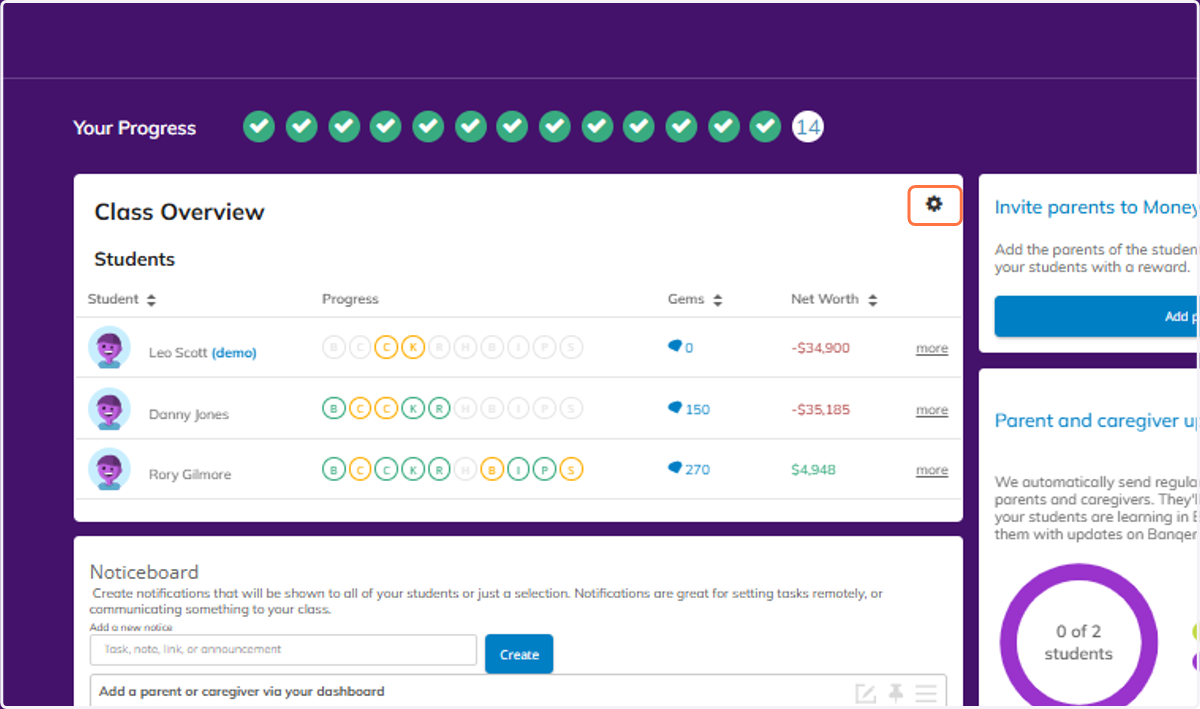Image resolution: width=1200 pixels, height=709 pixels.
Task: Click Leo Scott's grey S progress badge
Action: click(571, 348)
